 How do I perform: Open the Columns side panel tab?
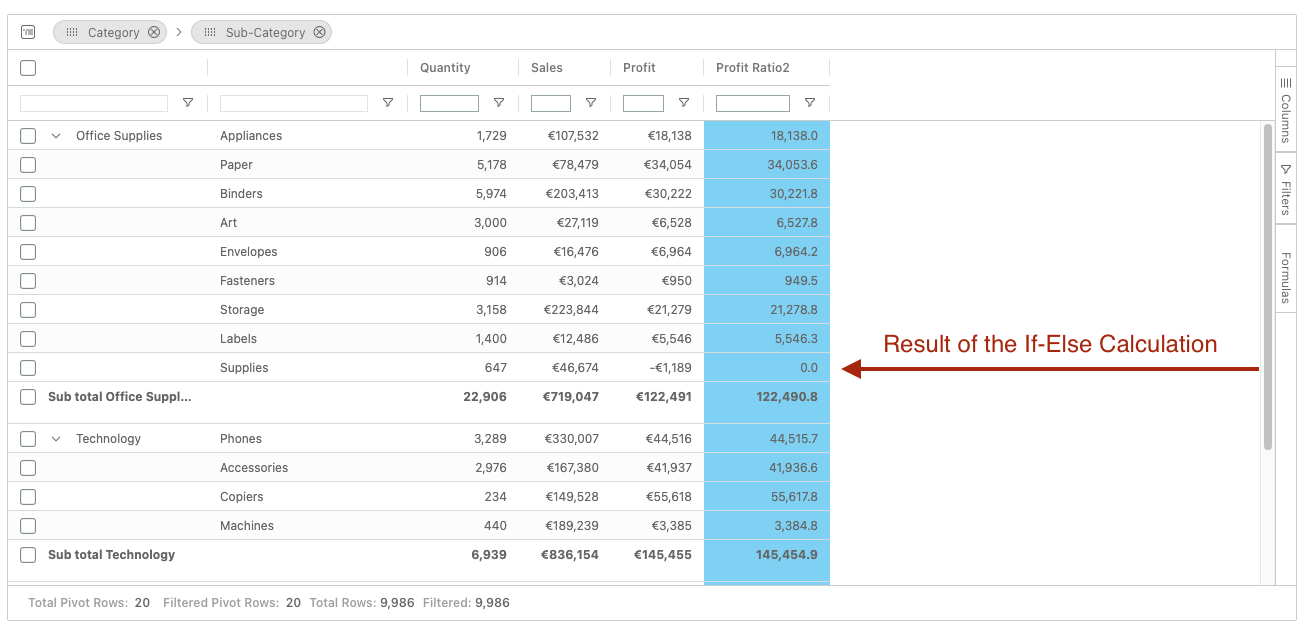pyautogui.click(x=1286, y=110)
